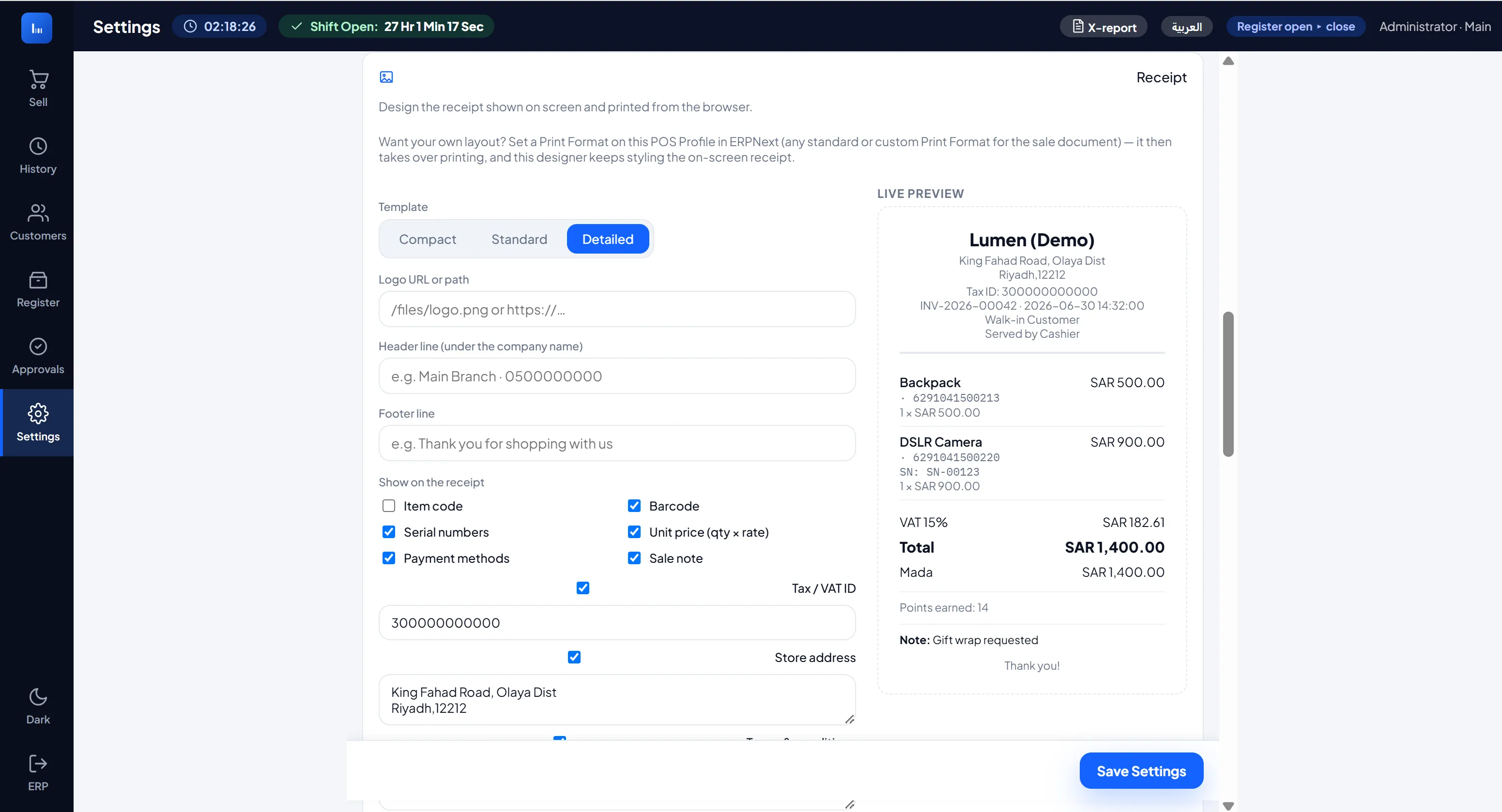Click the X-report document icon
Image resolution: width=1502 pixels, height=812 pixels.
(x=1078, y=27)
